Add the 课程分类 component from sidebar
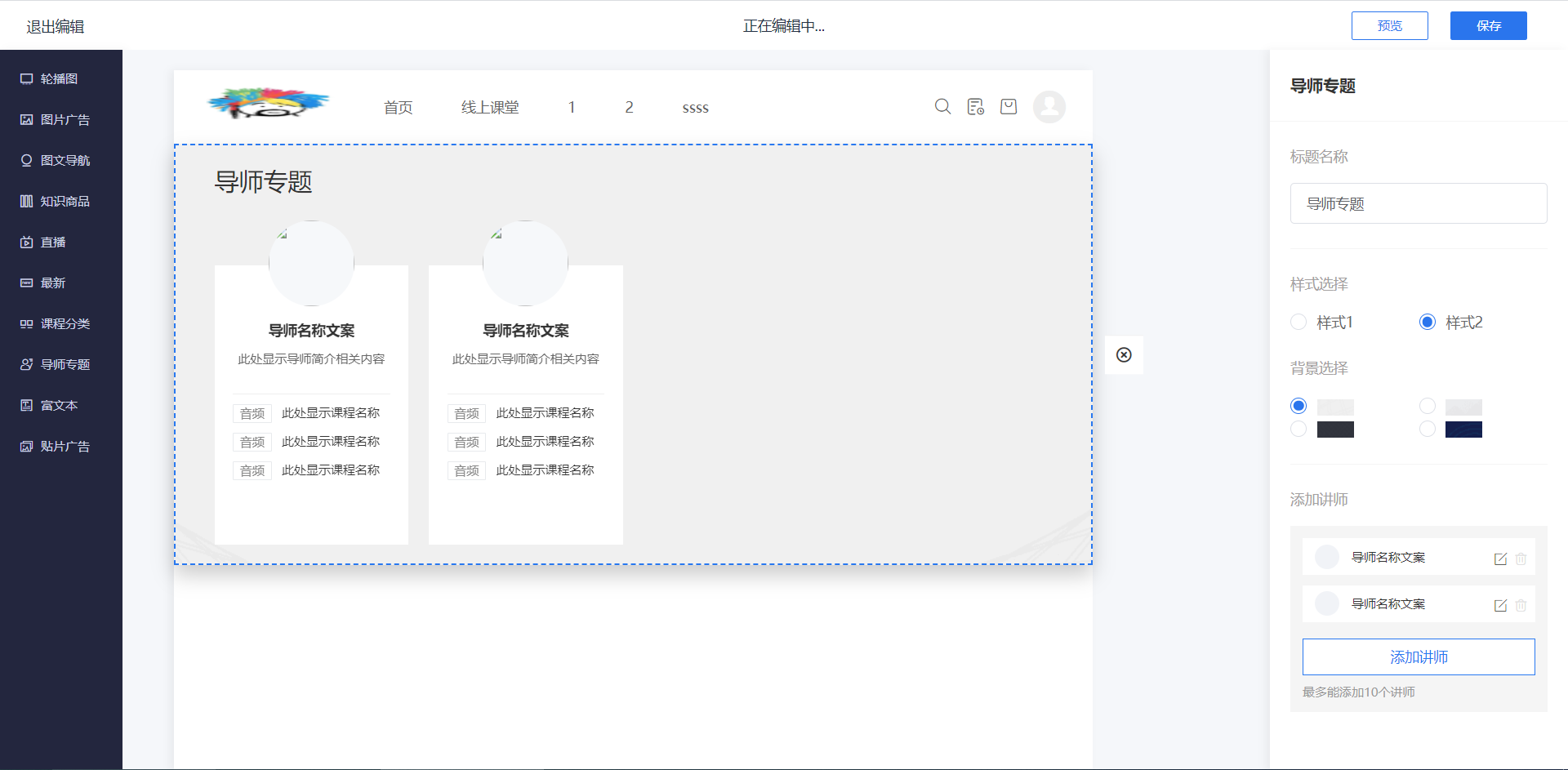Screen dimensions: 1568x770 65,324
